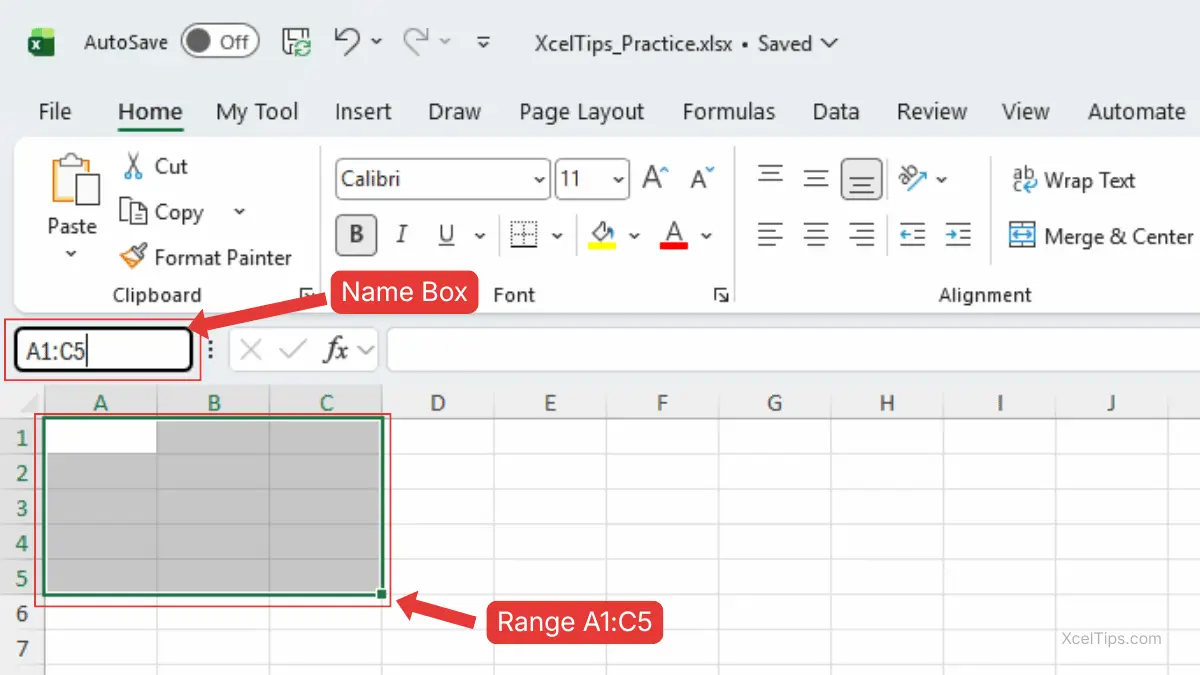This screenshot has width=1200, height=675.
Task: Click the Decrease Font Size icon
Action: tap(702, 179)
